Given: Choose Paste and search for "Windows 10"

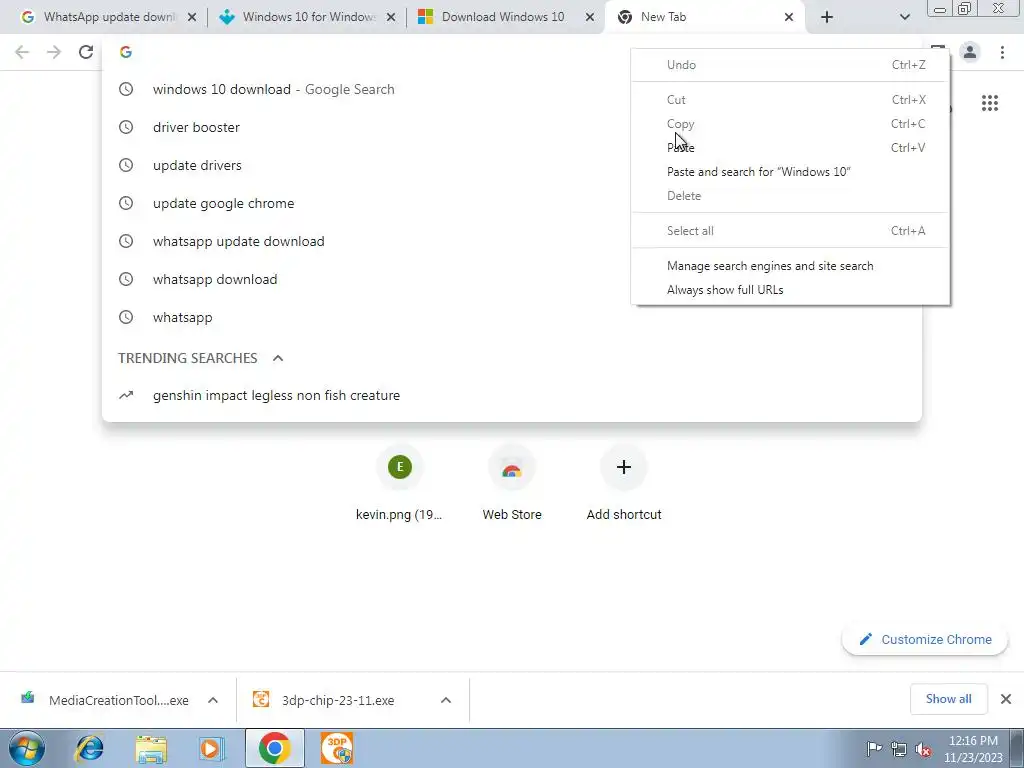Looking at the screenshot, I should coord(790,172).
